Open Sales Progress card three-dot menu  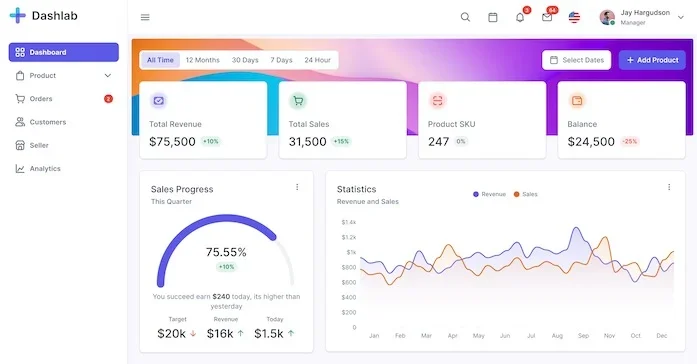tap(297, 187)
